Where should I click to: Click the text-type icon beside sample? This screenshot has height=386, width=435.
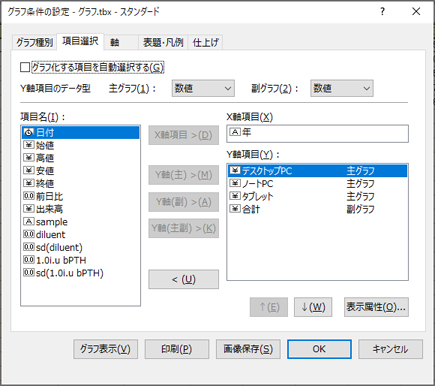pos(29,222)
